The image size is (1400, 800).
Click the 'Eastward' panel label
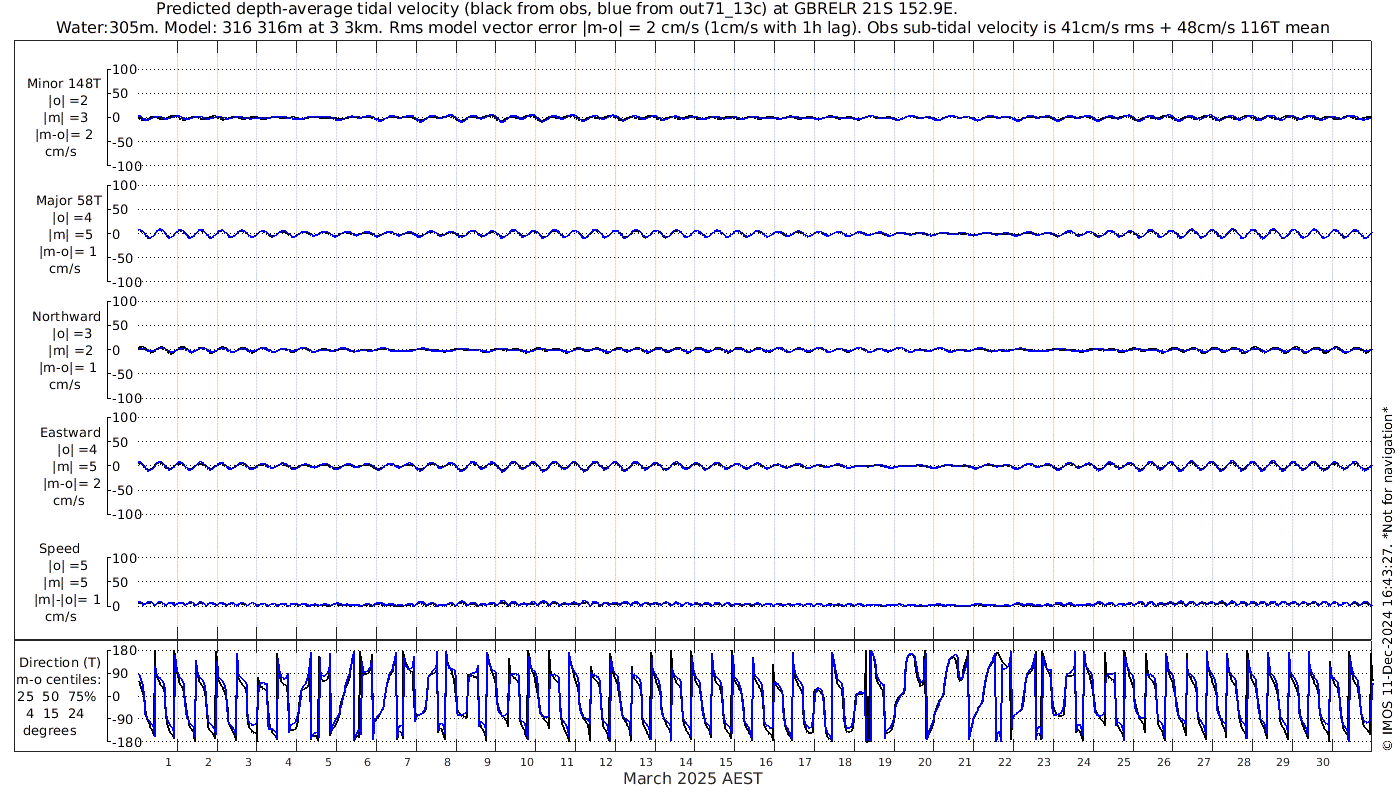(x=70, y=432)
